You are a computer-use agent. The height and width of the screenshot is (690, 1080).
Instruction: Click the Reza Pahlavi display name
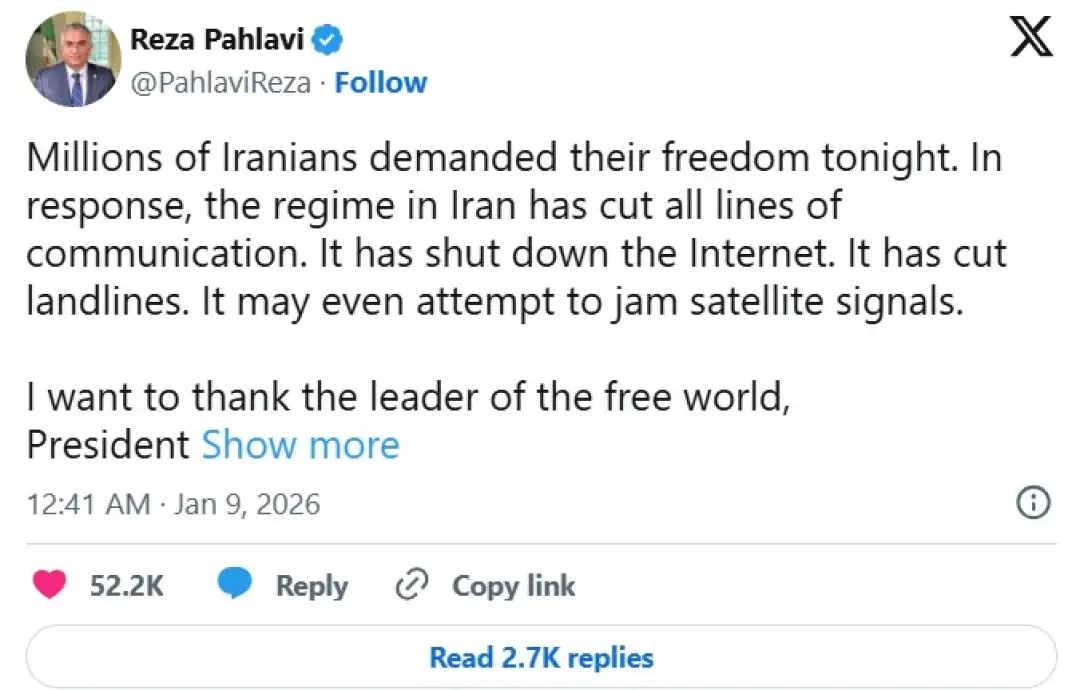pyautogui.click(x=218, y=41)
